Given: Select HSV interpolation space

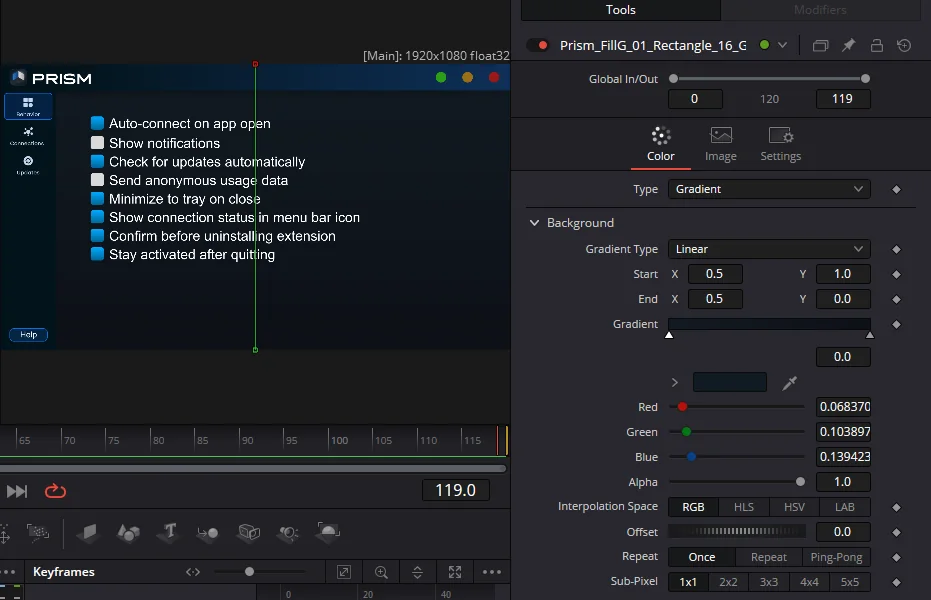Looking at the screenshot, I should click(794, 507).
